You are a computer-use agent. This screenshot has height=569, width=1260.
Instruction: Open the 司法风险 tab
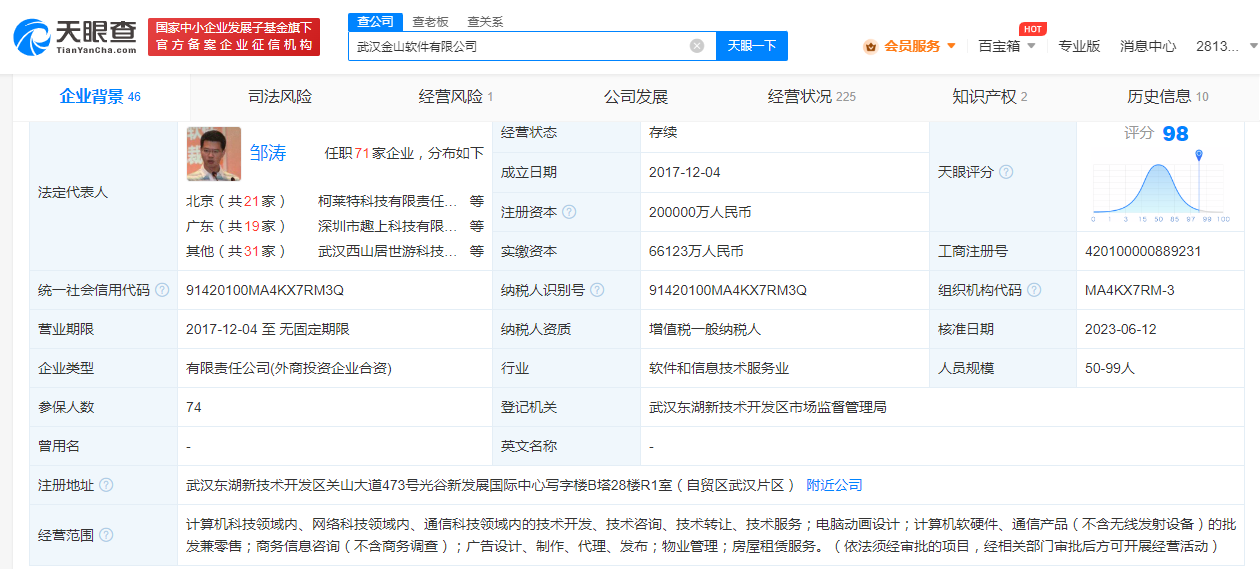280,97
